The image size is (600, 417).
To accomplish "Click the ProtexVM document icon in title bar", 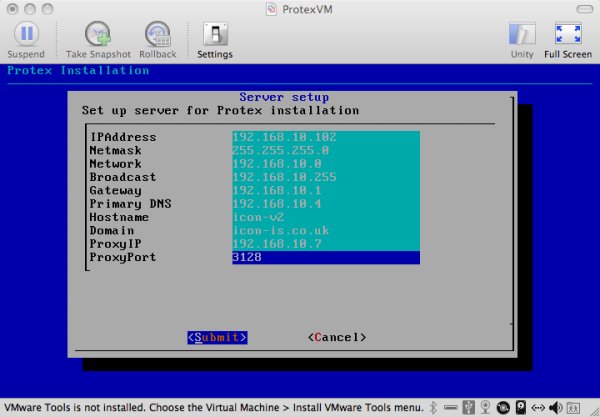I will pos(271,9).
